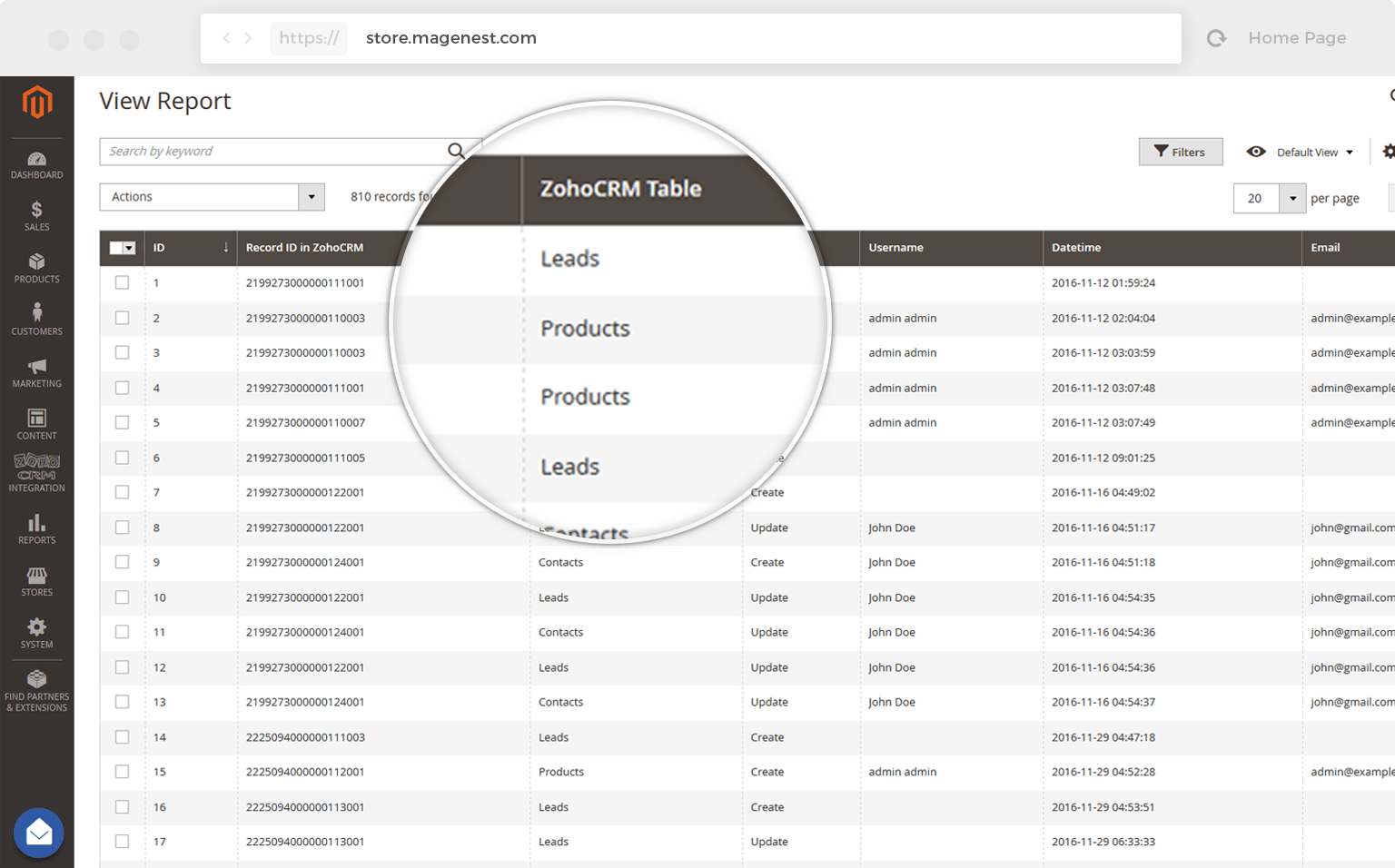Screen dimensions: 1395x868
Task: Click datetime 2016-11-29 06:33:33
Action: click(1103, 842)
